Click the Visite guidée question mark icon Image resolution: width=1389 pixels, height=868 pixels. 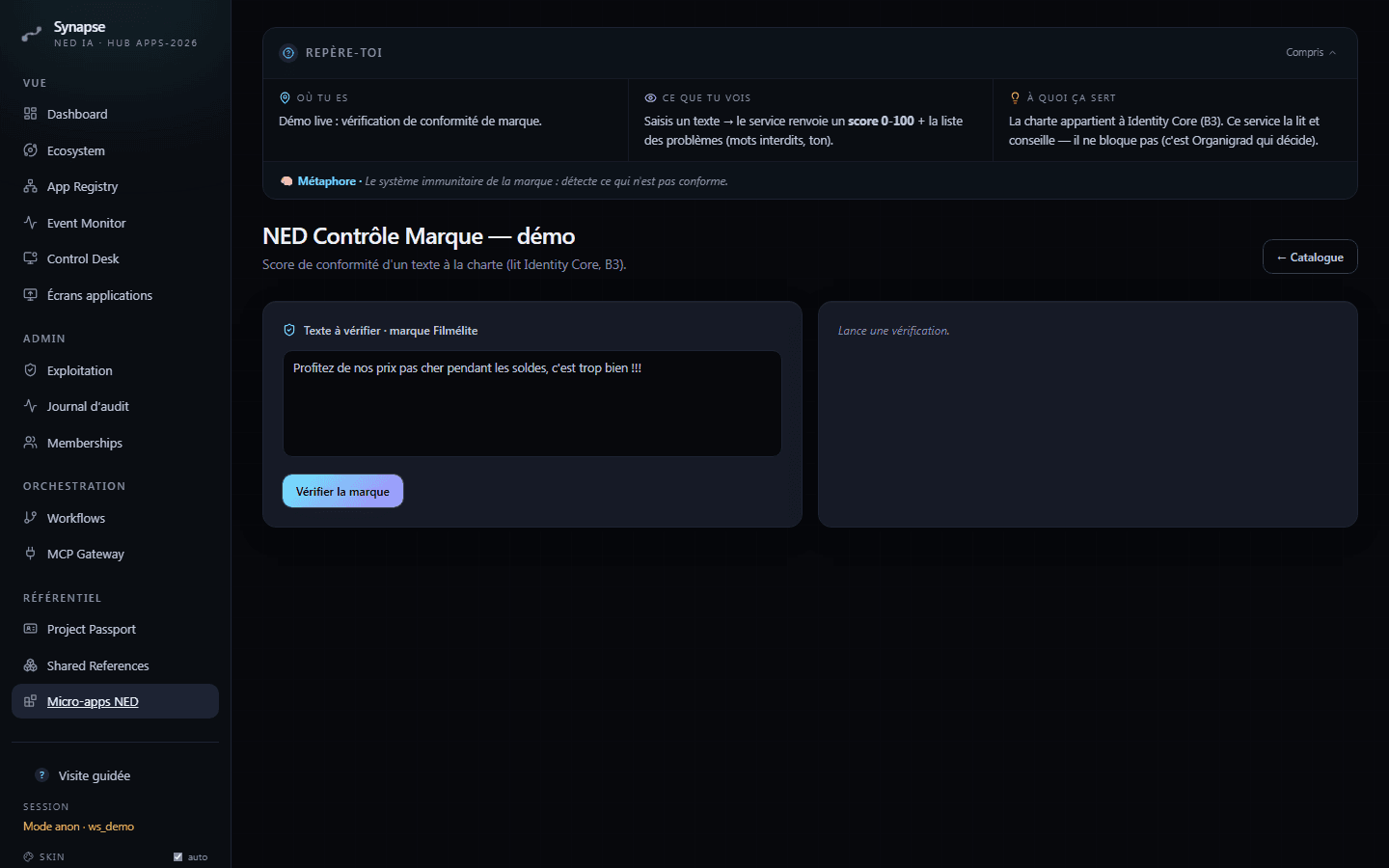(x=41, y=775)
